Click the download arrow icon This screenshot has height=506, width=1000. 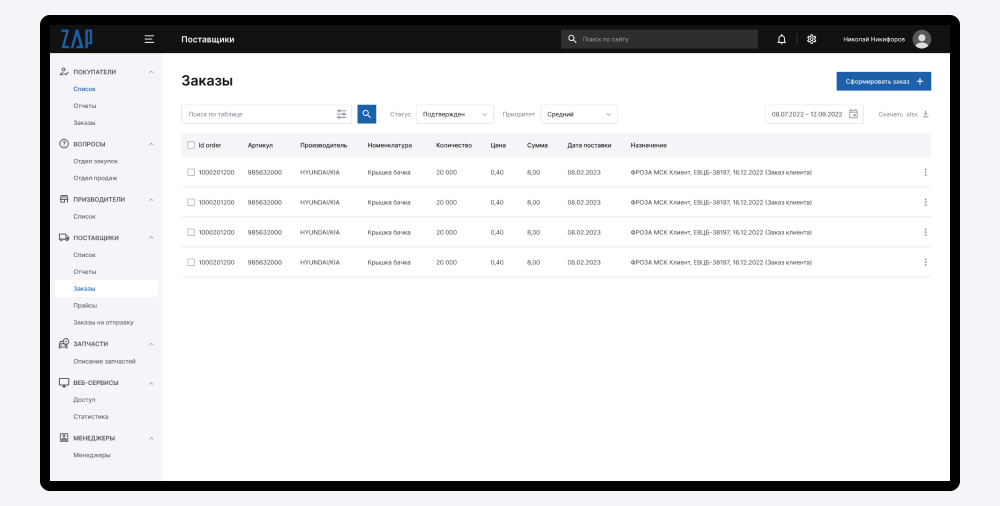926,114
